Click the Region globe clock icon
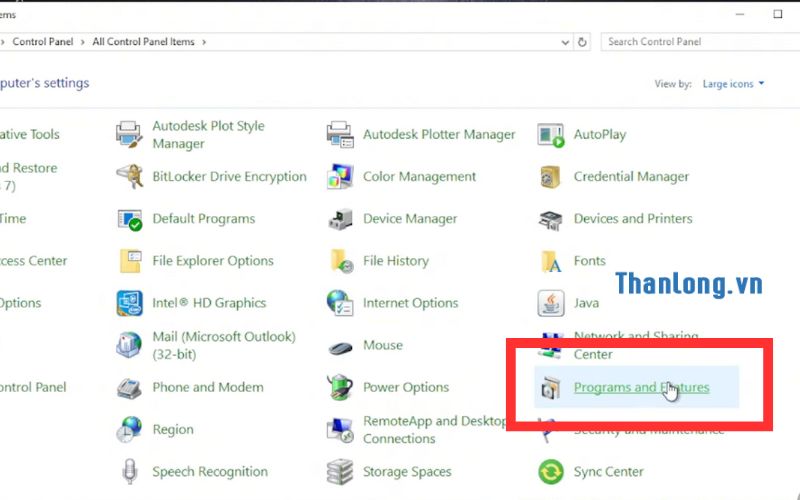 129,430
